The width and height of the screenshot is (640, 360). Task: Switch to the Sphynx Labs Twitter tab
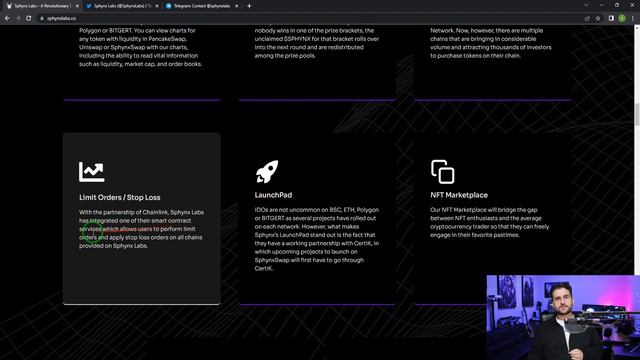point(121,6)
